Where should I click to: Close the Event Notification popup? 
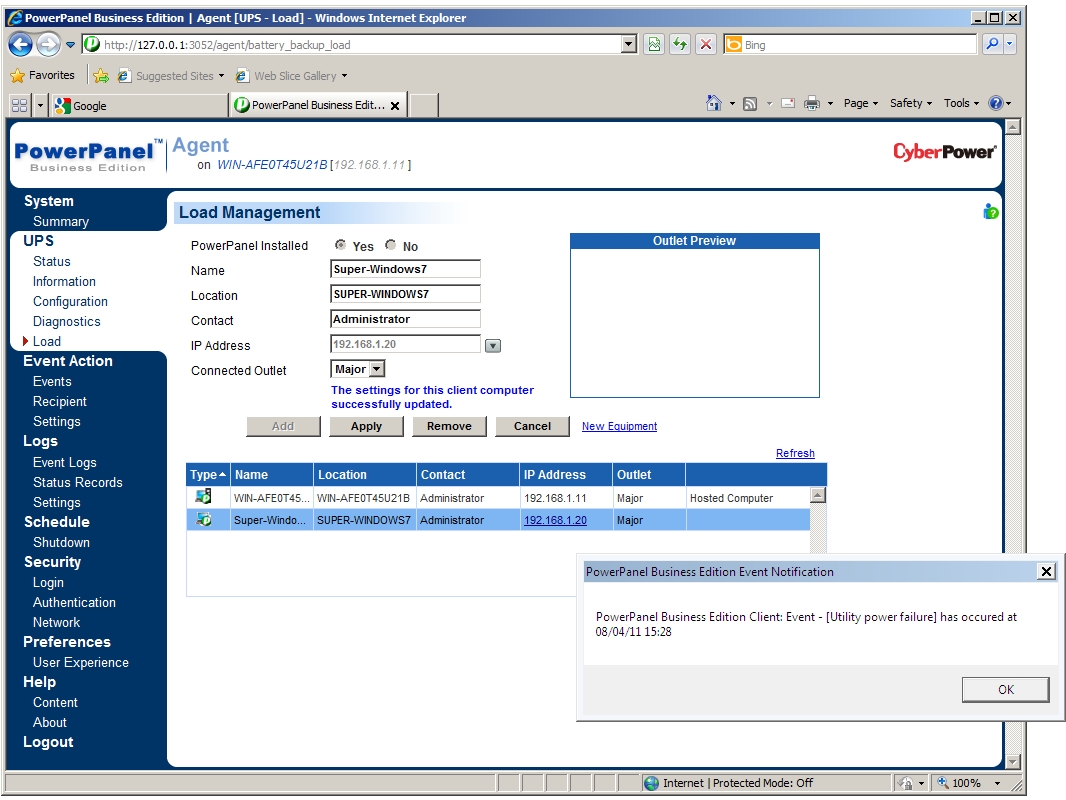tap(1046, 572)
